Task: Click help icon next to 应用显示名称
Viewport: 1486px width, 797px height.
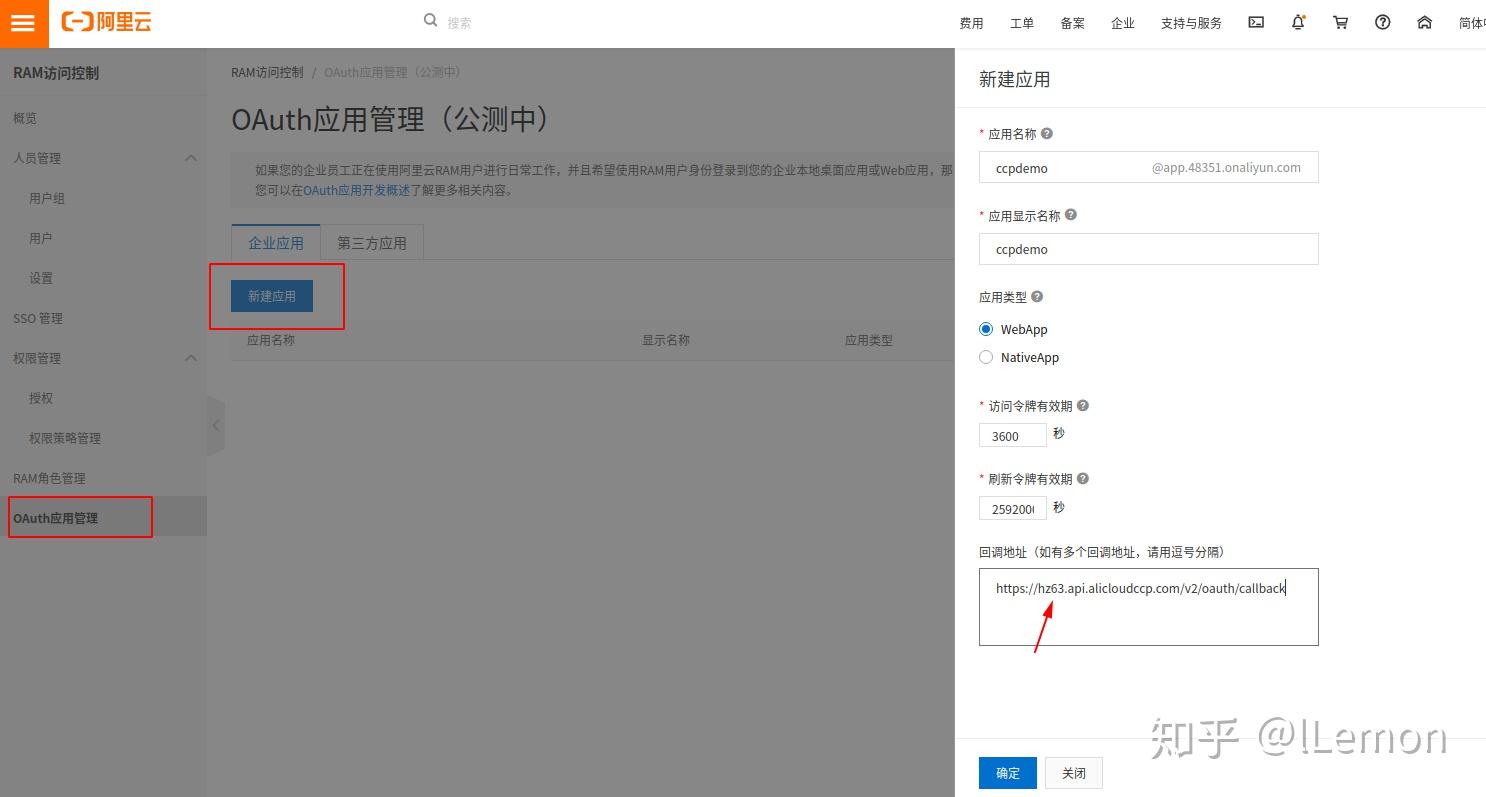Action: (1071, 215)
